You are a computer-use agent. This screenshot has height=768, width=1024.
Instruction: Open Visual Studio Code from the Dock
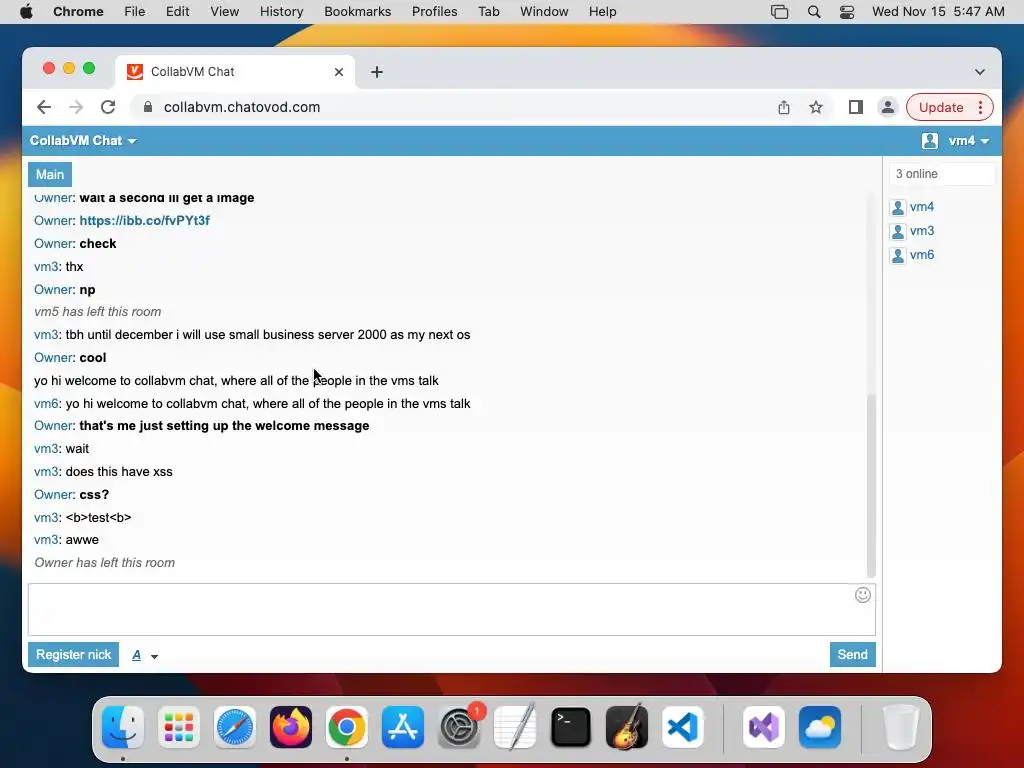pyautogui.click(x=683, y=727)
